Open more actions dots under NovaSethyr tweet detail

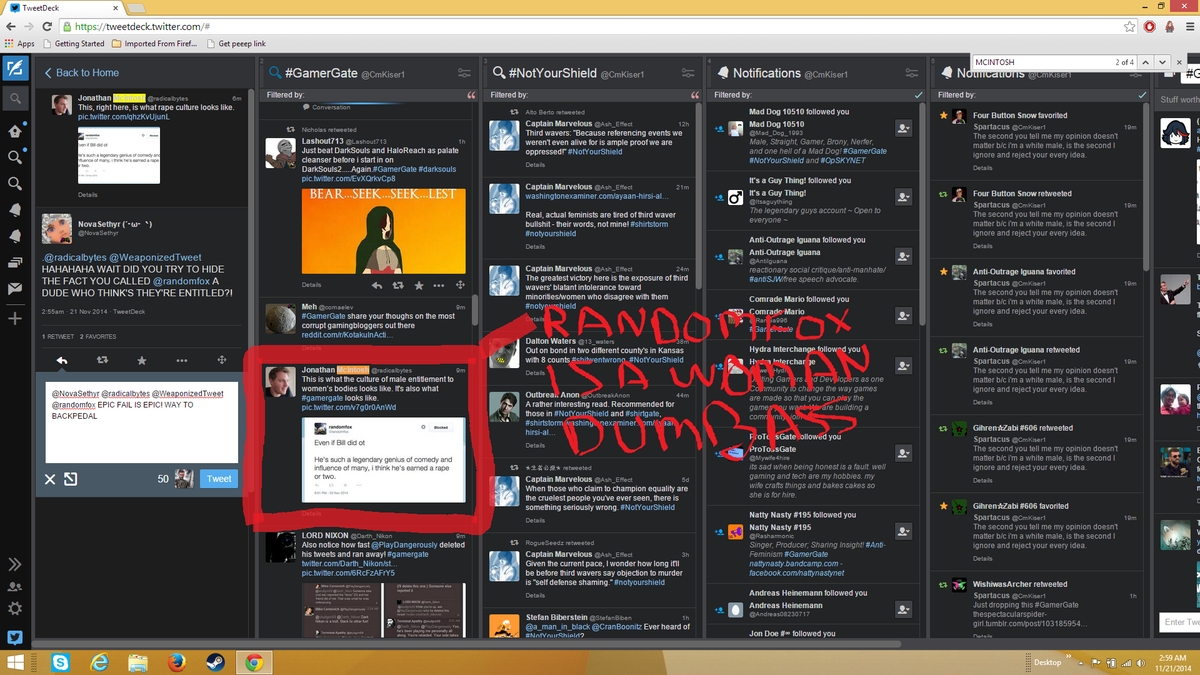[182, 360]
